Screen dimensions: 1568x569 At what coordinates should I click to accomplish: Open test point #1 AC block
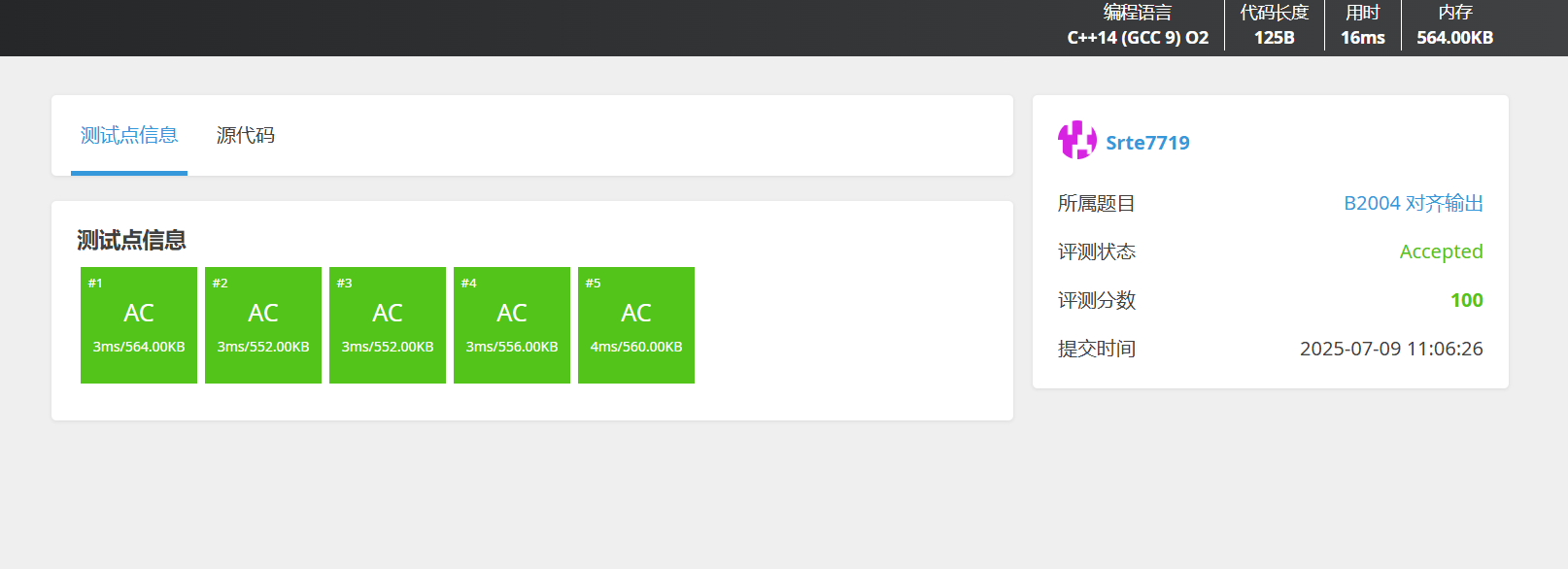(139, 325)
